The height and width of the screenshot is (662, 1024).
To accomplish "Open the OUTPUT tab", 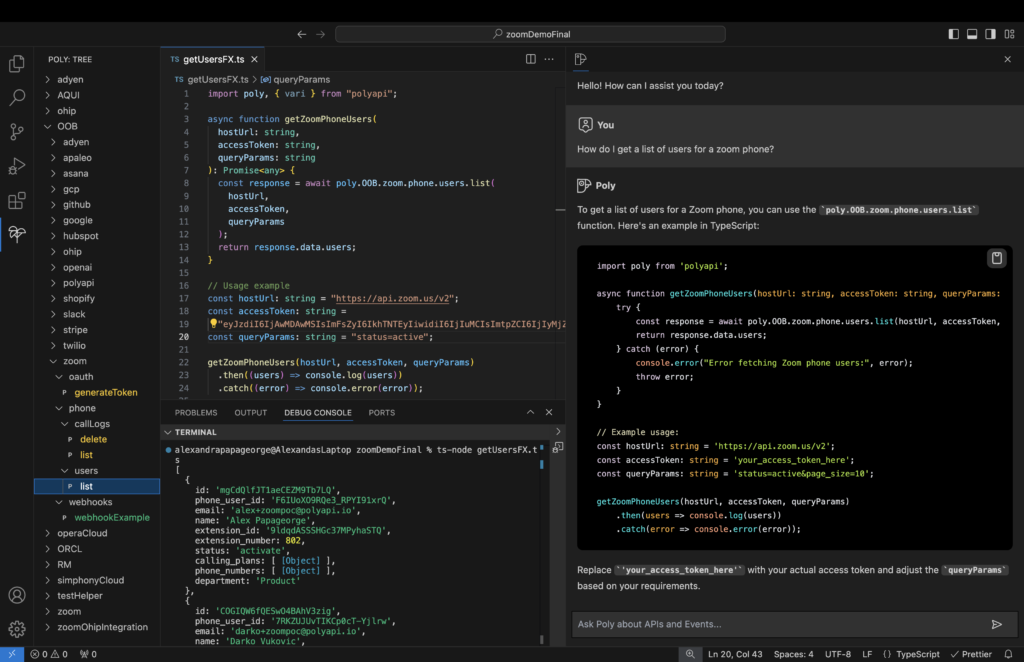I will [x=250, y=412].
